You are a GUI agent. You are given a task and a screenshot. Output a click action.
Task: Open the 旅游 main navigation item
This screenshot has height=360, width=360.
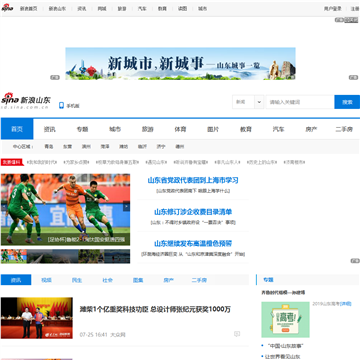[148, 129]
